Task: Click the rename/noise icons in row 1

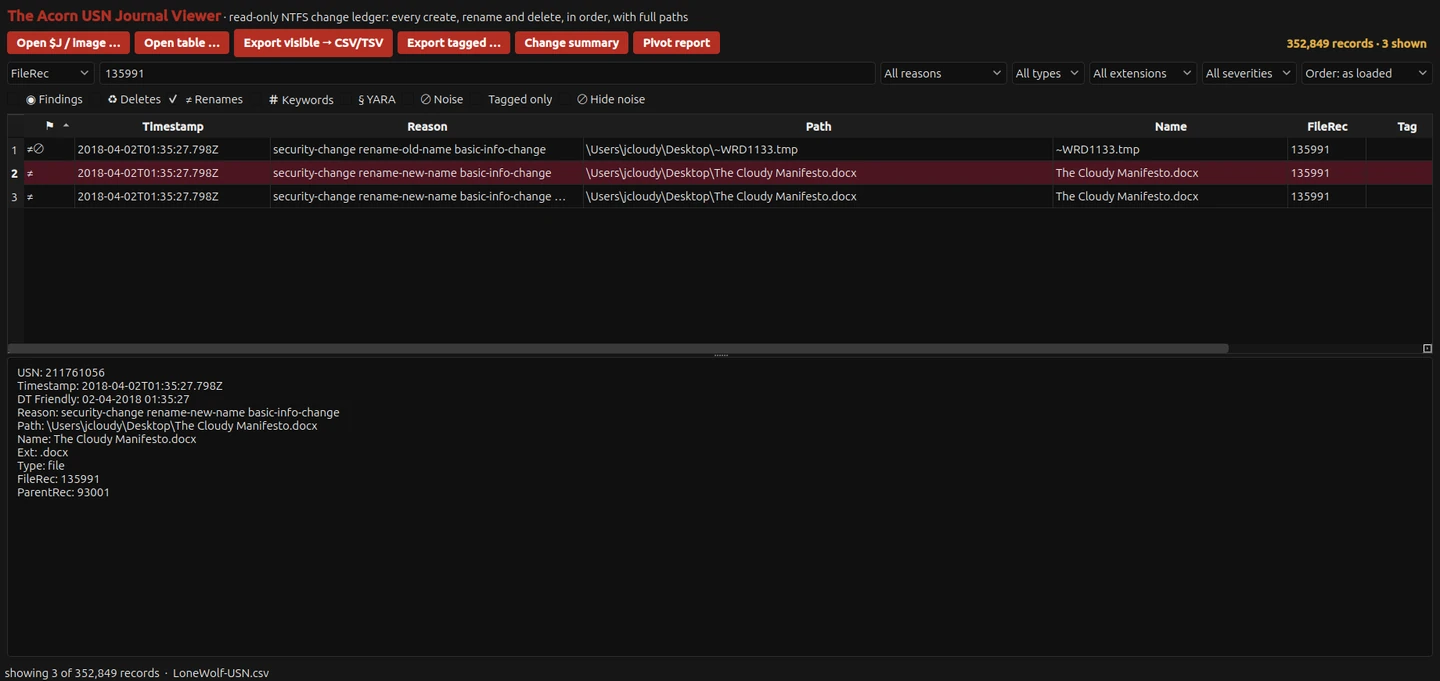Action: click(x=35, y=149)
